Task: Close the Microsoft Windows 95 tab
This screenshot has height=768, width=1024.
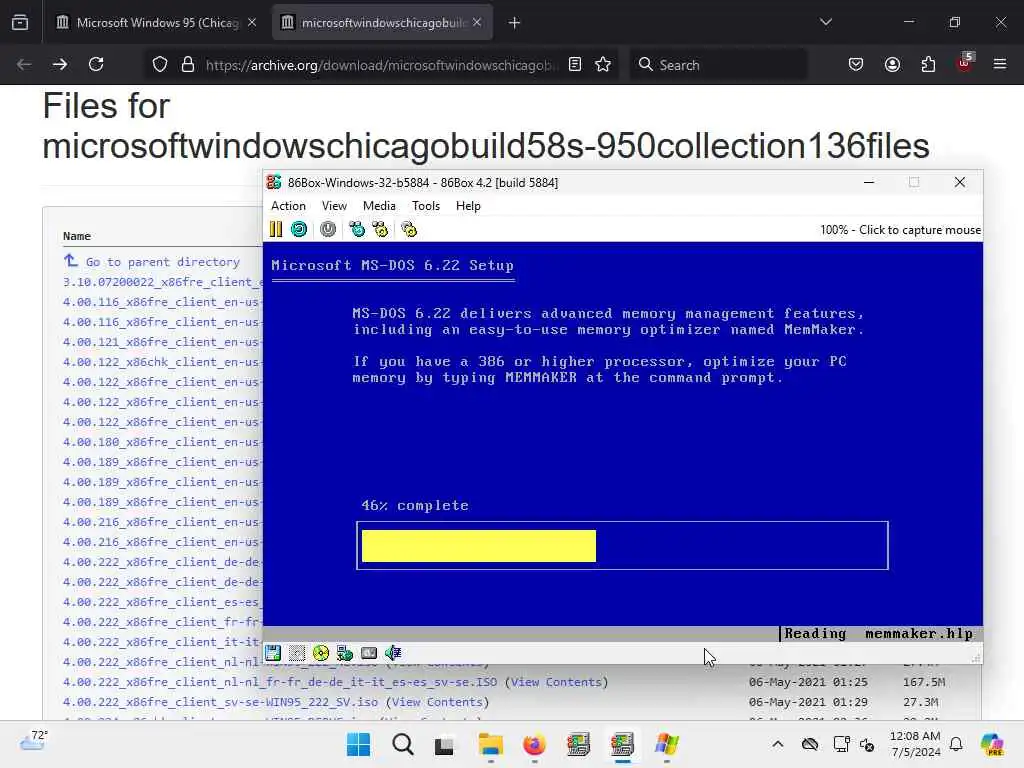Action: click(252, 22)
